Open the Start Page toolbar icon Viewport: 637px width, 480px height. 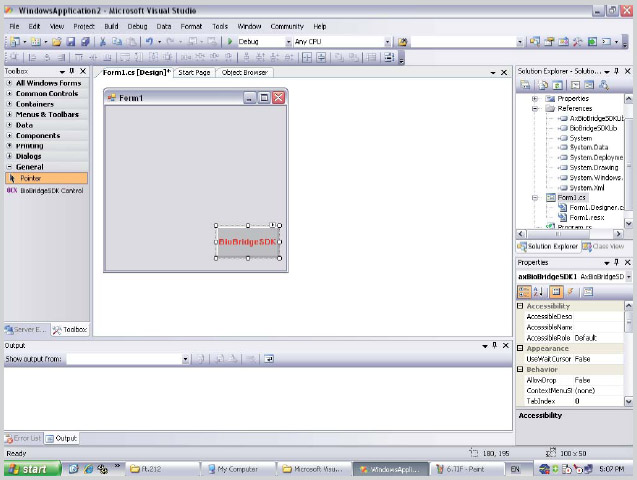pos(592,41)
